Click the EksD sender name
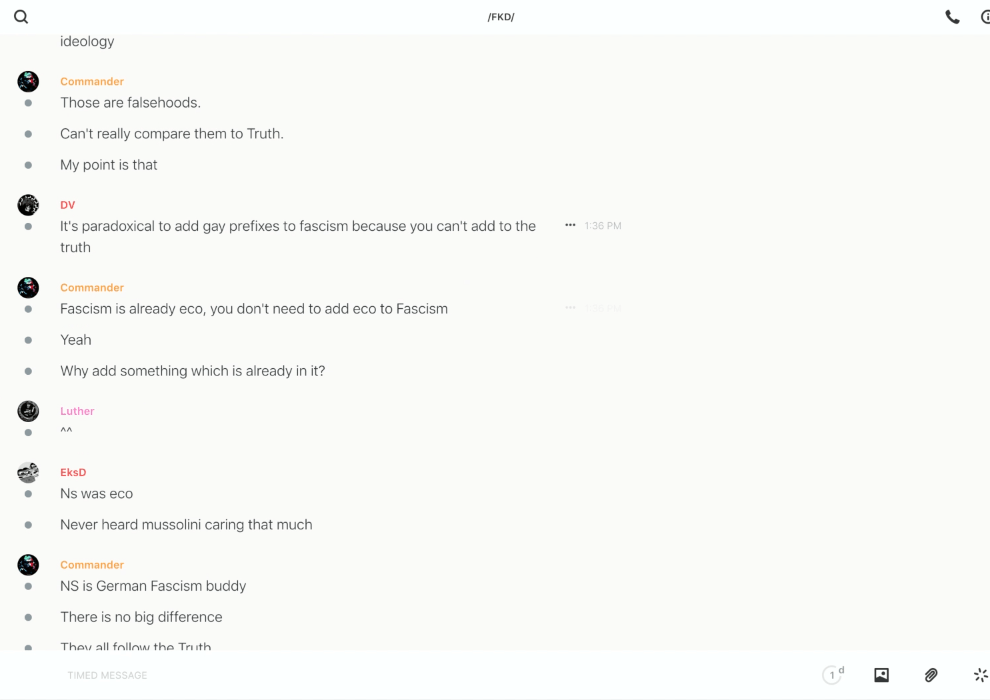 [x=73, y=472]
